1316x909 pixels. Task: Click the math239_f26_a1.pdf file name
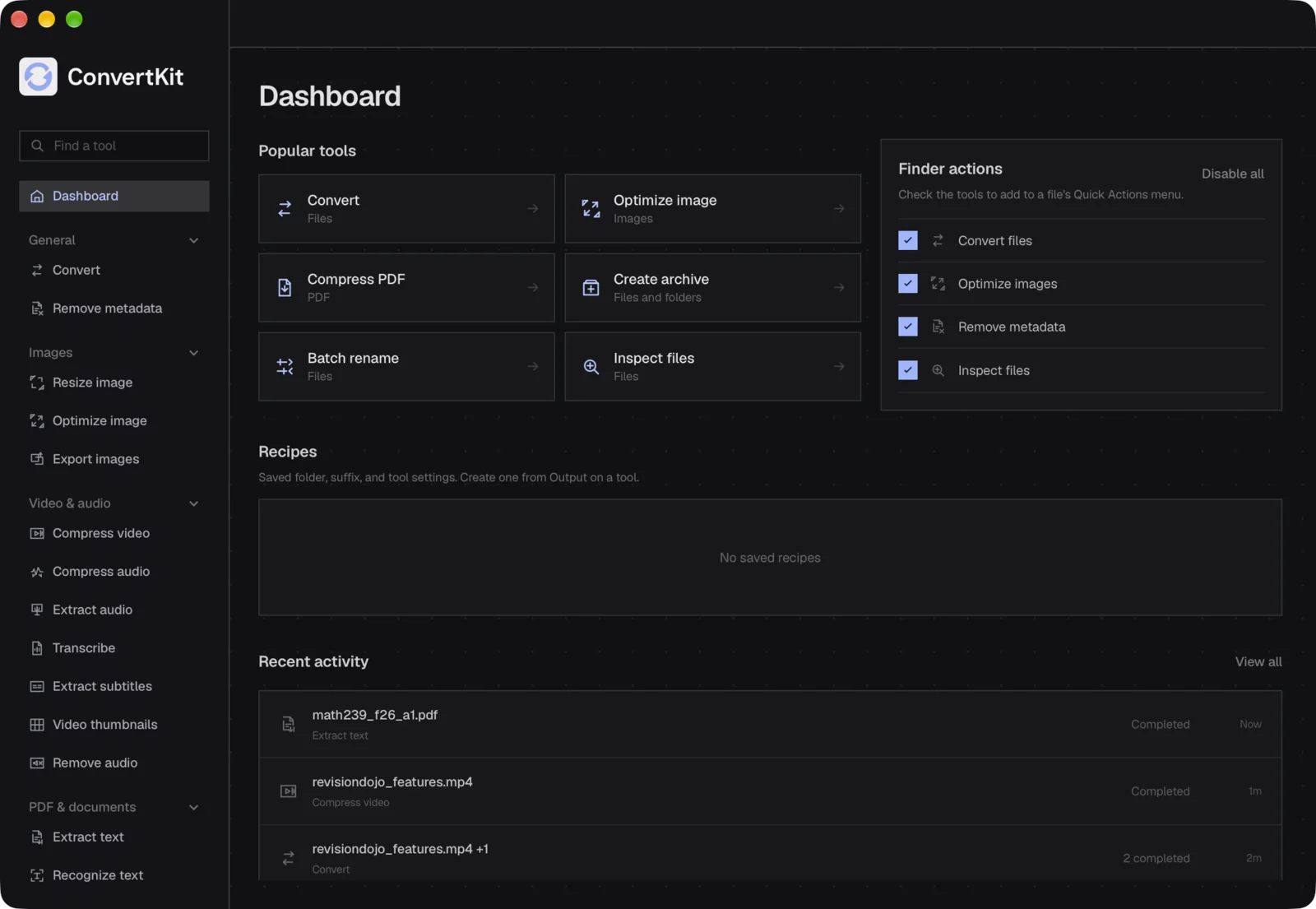[x=374, y=715]
